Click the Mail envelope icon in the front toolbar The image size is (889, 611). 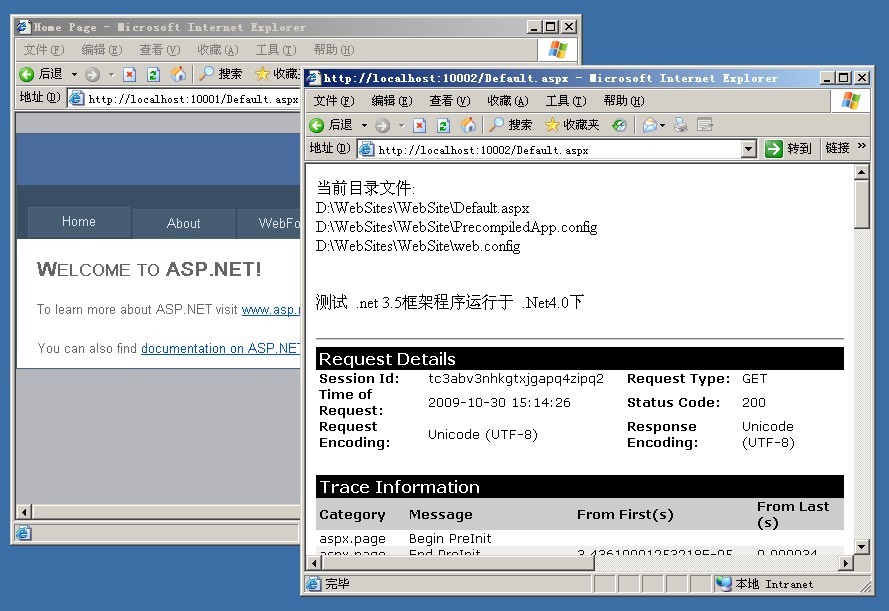pyautogui.click(x=648, y=125)
